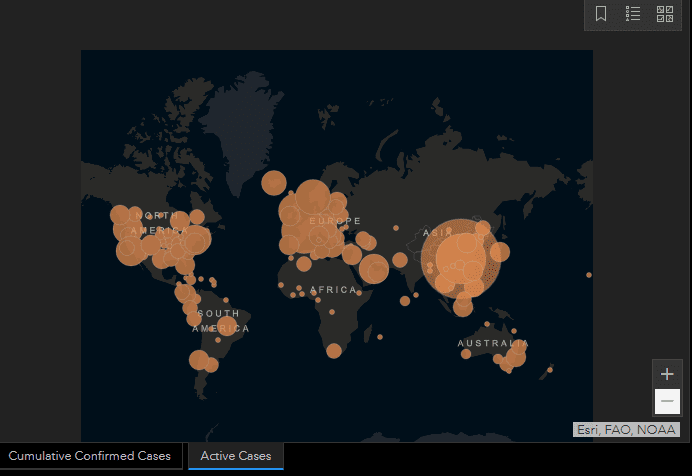
Task: Click the AFRICA map label
Action: point(333,290)
